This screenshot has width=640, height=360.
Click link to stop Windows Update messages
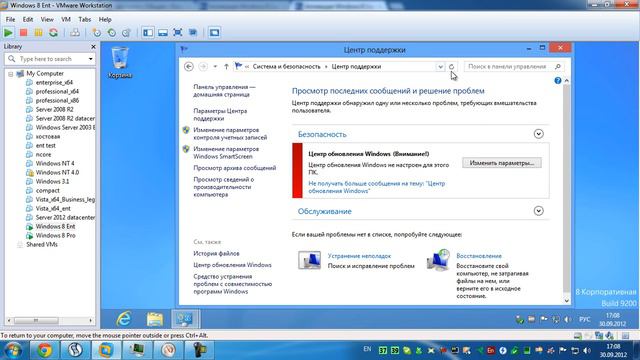(376, 187)
